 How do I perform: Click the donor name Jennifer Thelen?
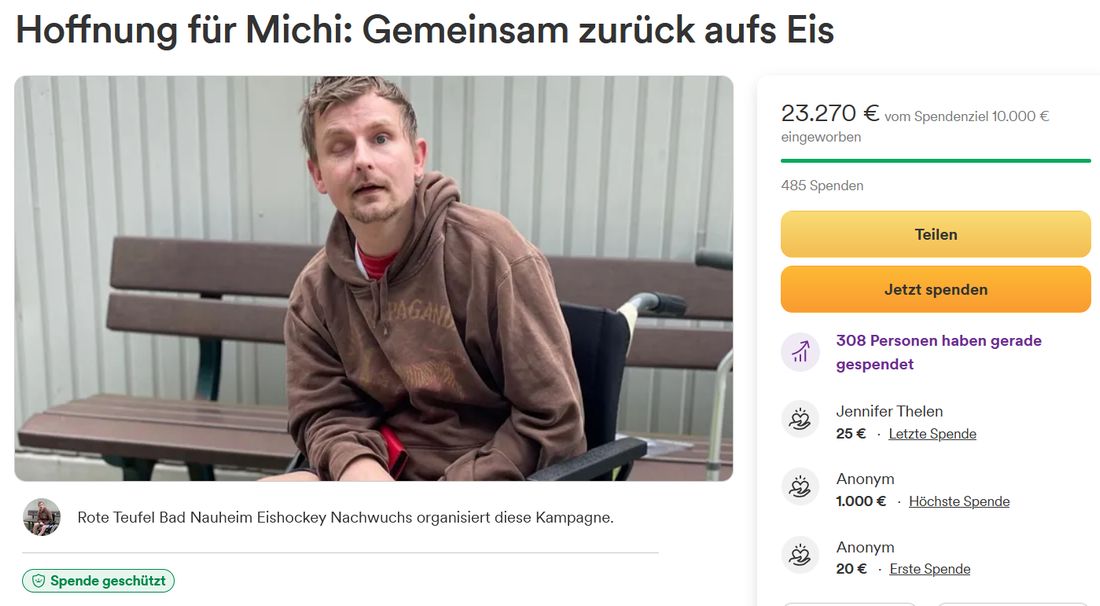tap(890, 412)
